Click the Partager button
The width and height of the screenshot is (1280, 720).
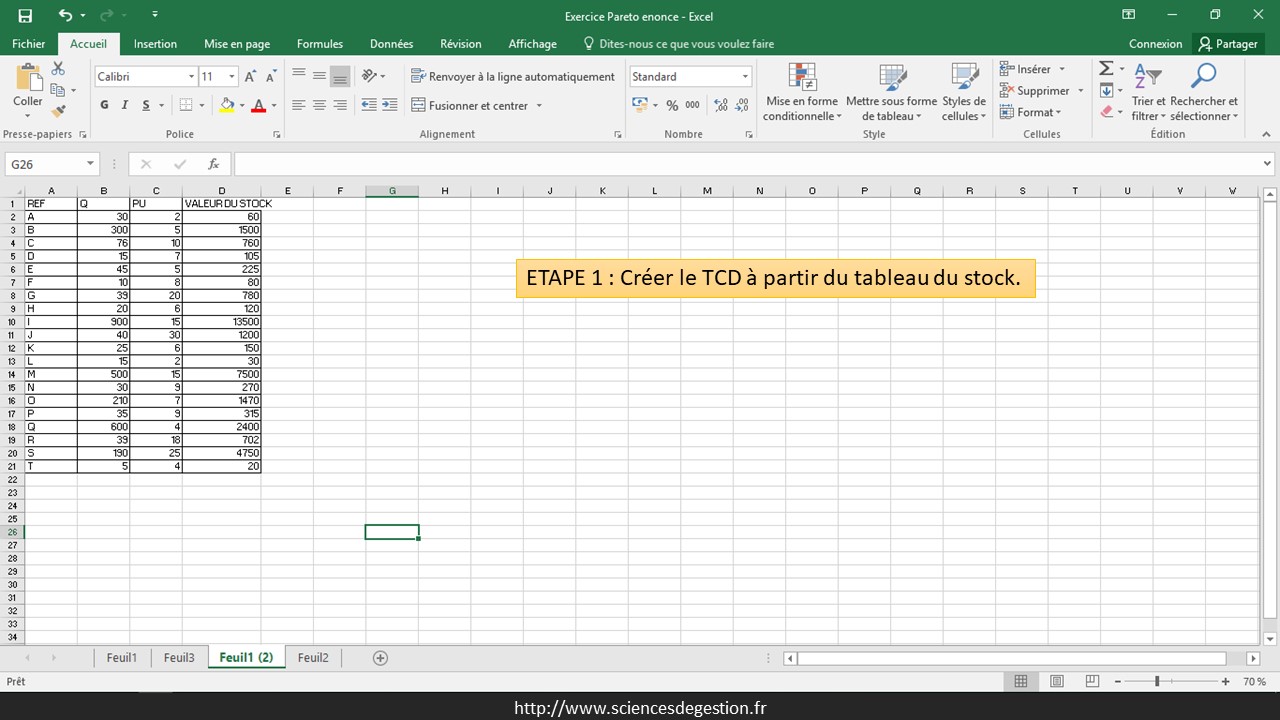(1228, 44)
